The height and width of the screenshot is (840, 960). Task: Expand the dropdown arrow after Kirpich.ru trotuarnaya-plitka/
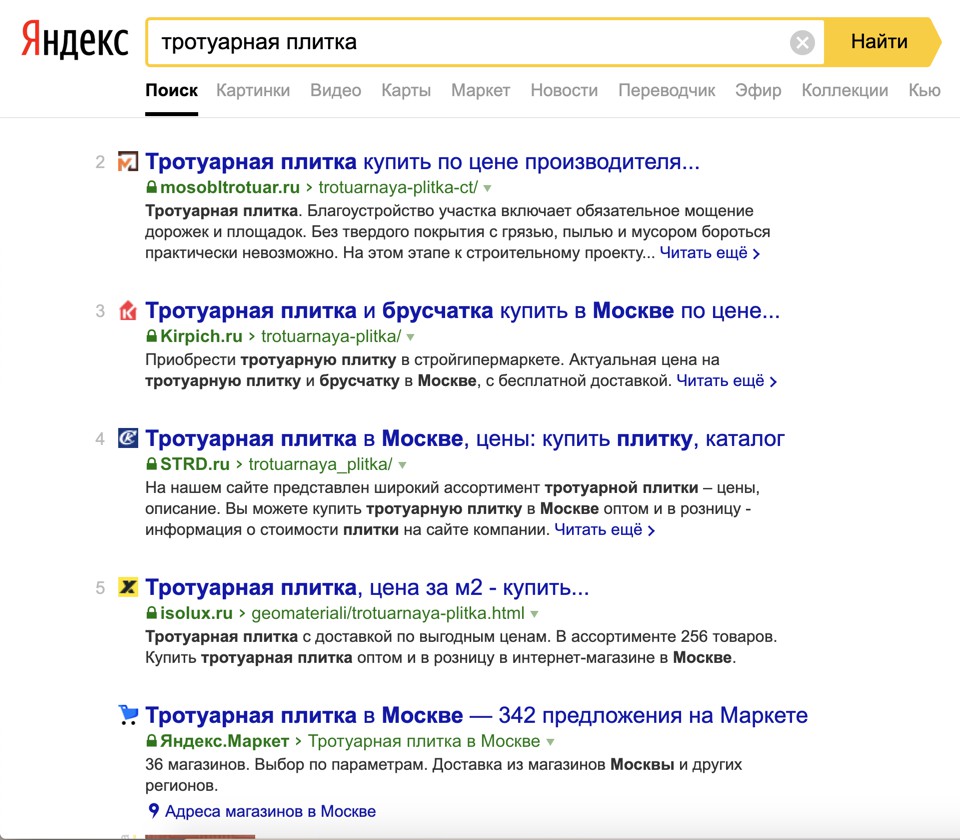click(x=410, y=337)
